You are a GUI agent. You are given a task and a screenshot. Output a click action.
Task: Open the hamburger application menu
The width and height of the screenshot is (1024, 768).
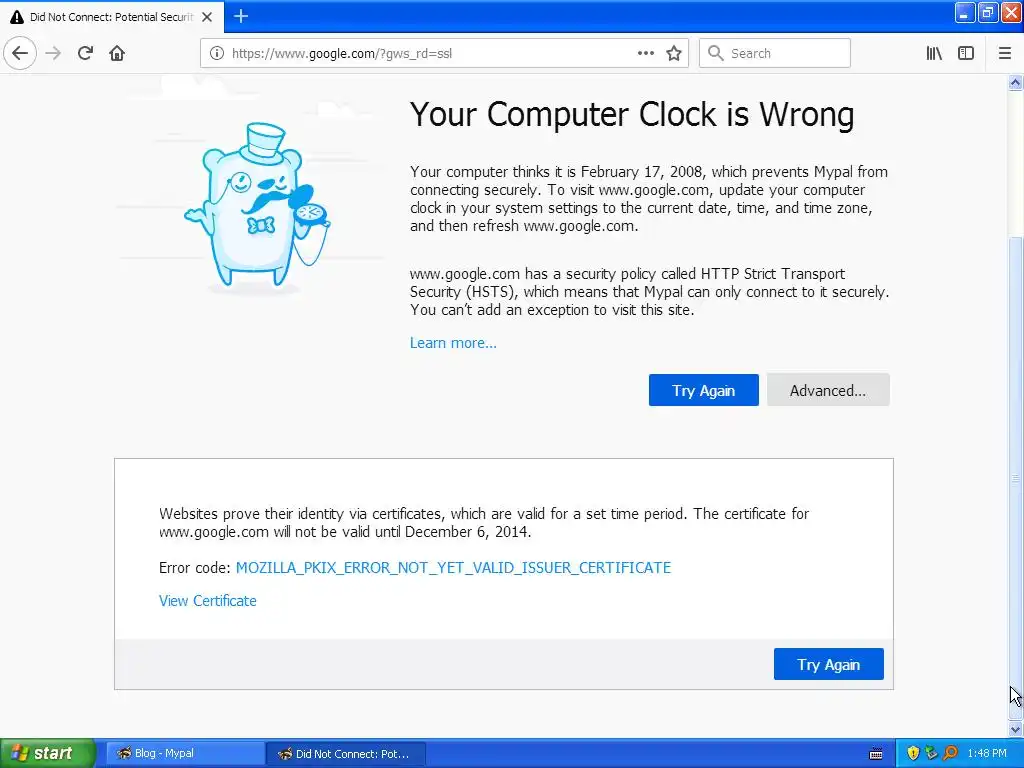[x=1005, y=54]
